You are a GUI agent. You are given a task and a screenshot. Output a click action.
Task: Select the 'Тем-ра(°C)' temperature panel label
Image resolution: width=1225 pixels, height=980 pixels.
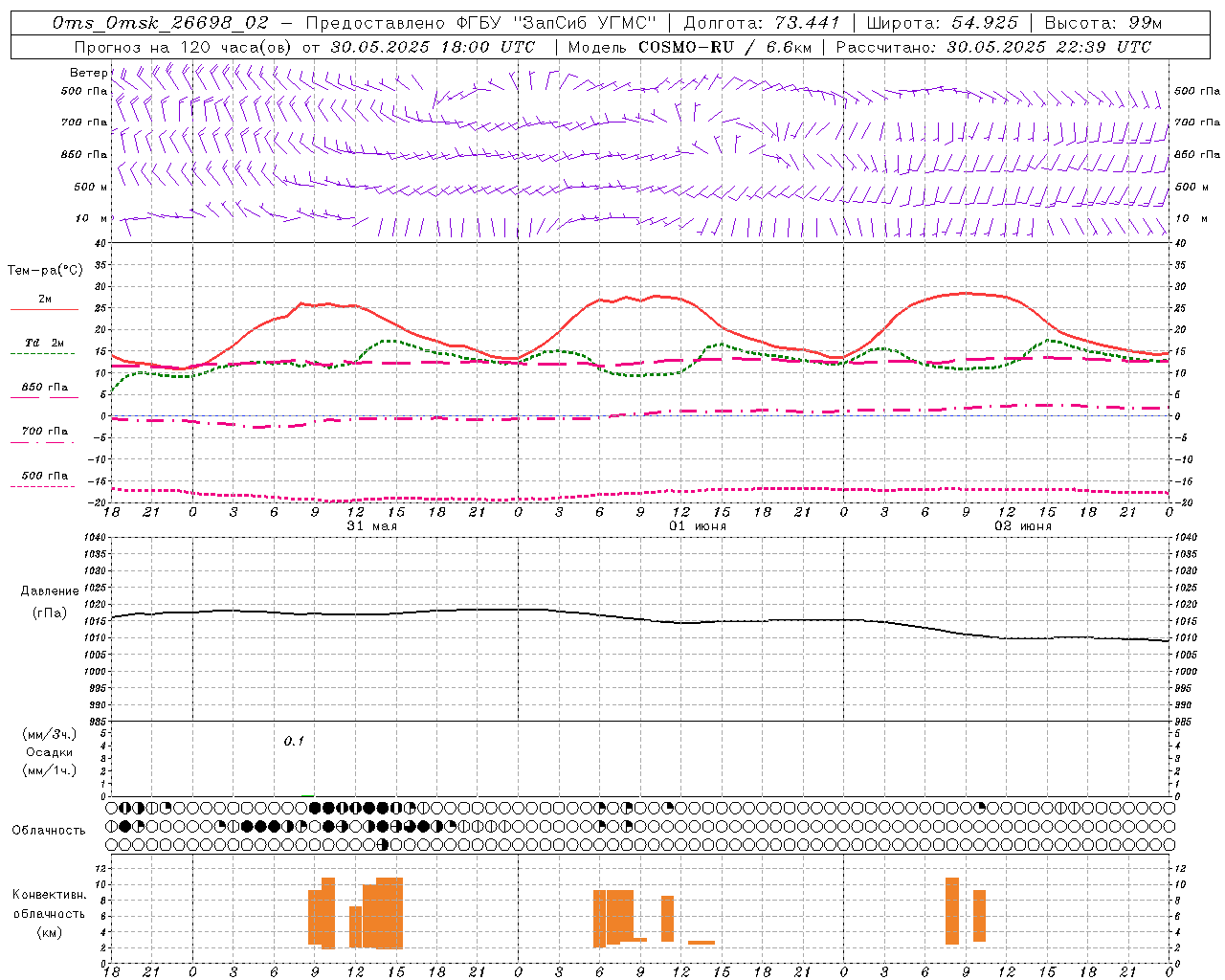click(x=45, y=271)
